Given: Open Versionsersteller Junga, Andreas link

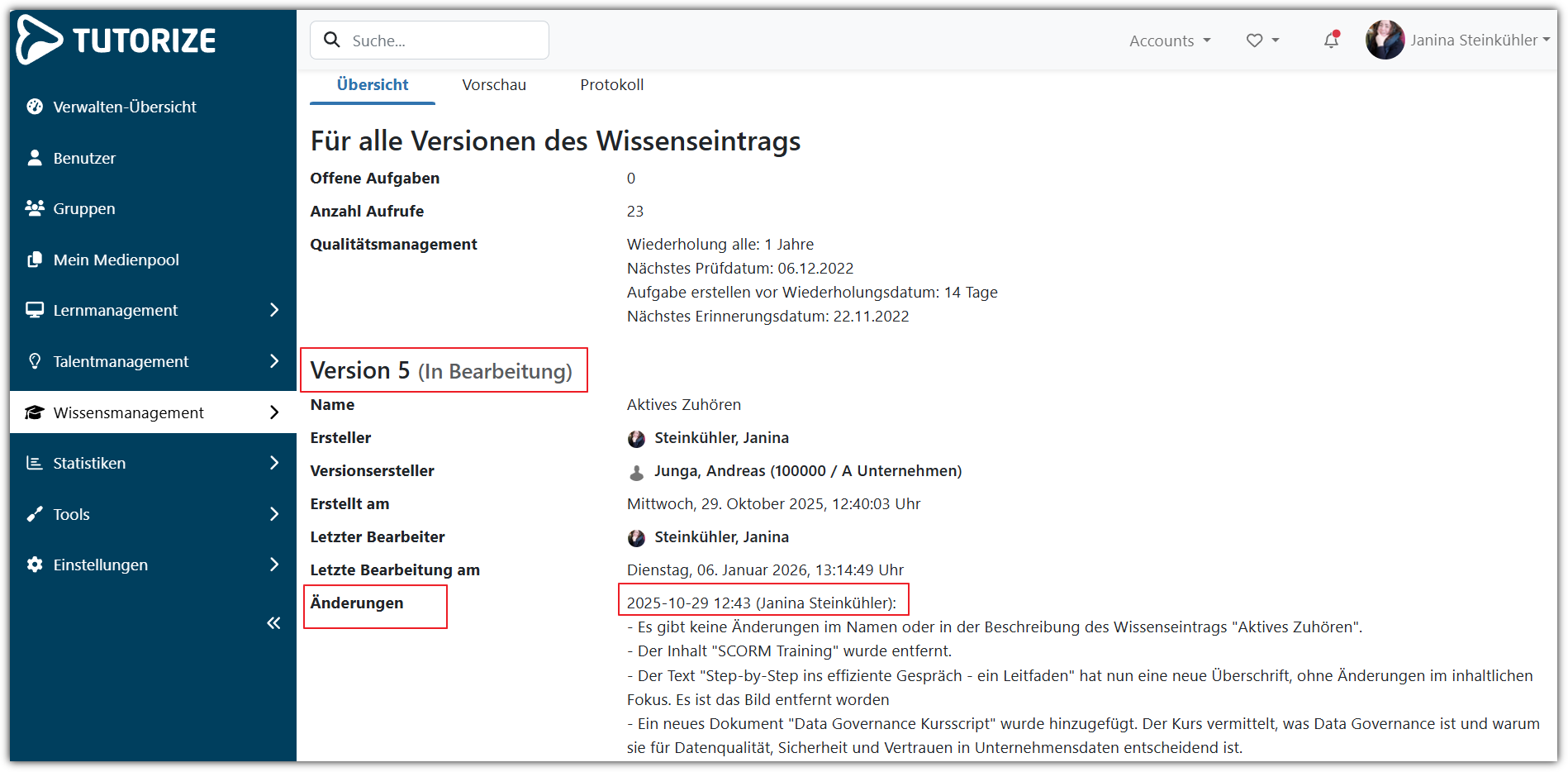Looking at the screenshot, I should pos(807,471).
